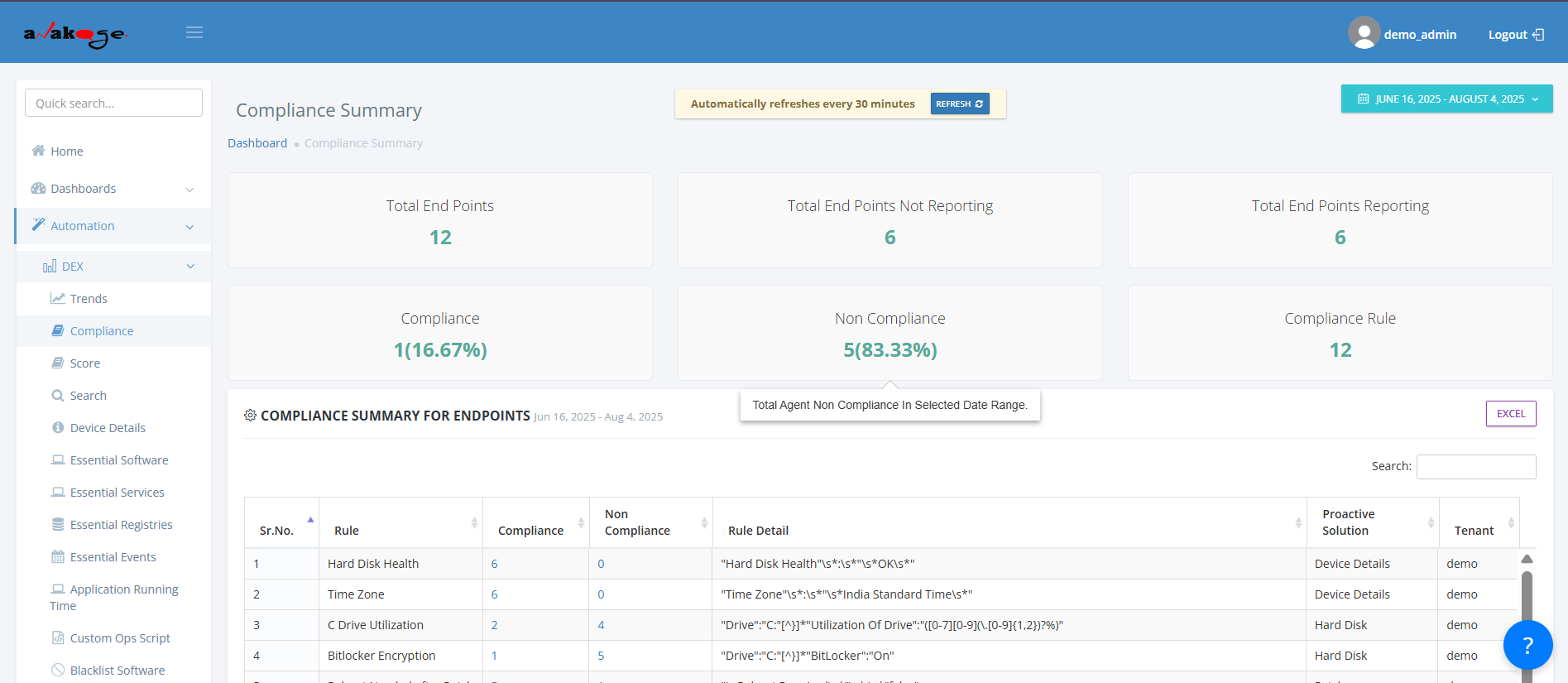
Task: Focus the table Search input box
Action: [1476, 467]
